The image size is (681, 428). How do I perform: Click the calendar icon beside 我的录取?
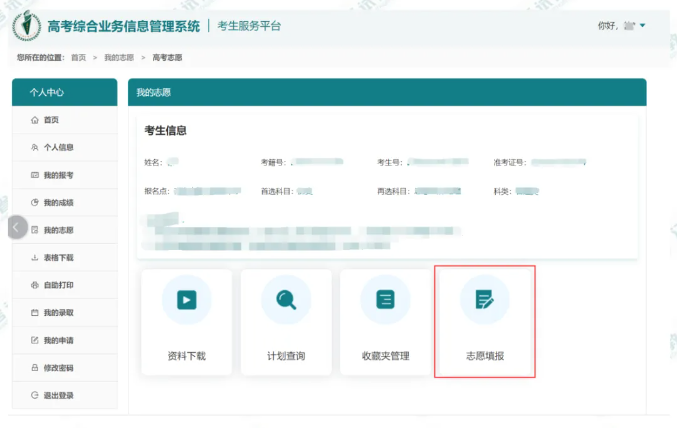35,312
